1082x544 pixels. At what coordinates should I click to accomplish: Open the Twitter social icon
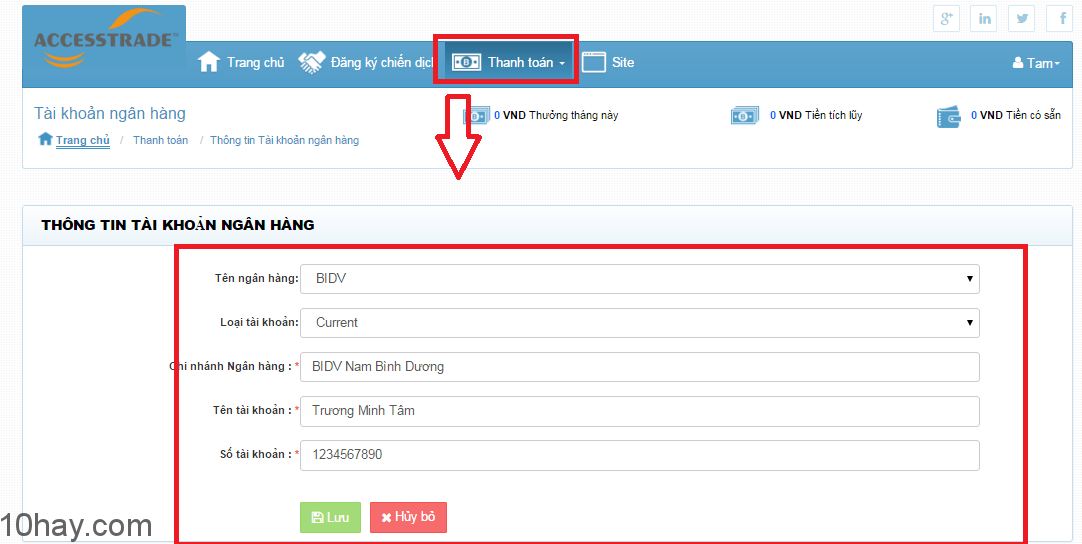tap(1021, 18)
